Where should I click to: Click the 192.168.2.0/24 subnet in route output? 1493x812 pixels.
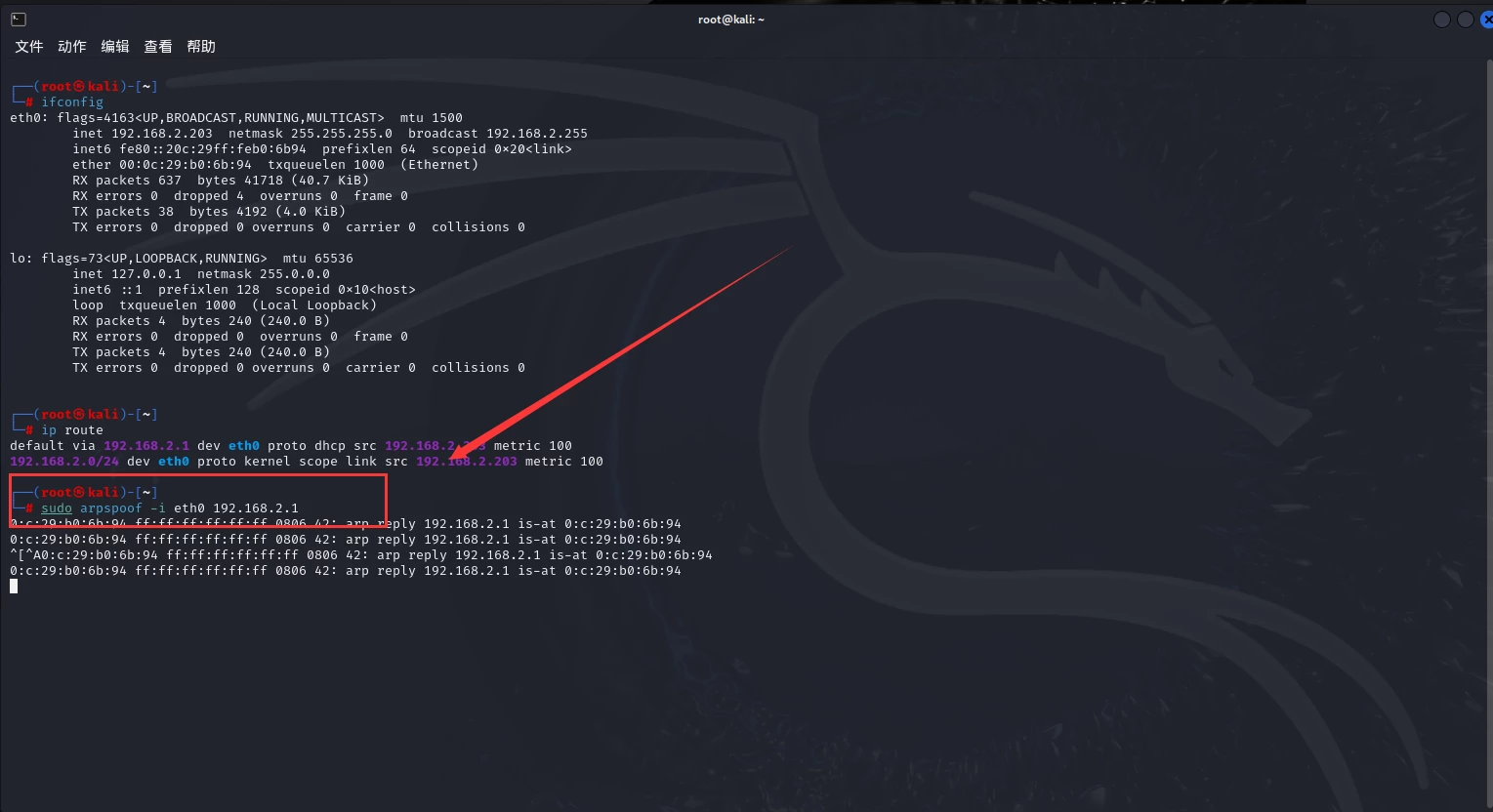pyautogui.click(x=64, y=462)
